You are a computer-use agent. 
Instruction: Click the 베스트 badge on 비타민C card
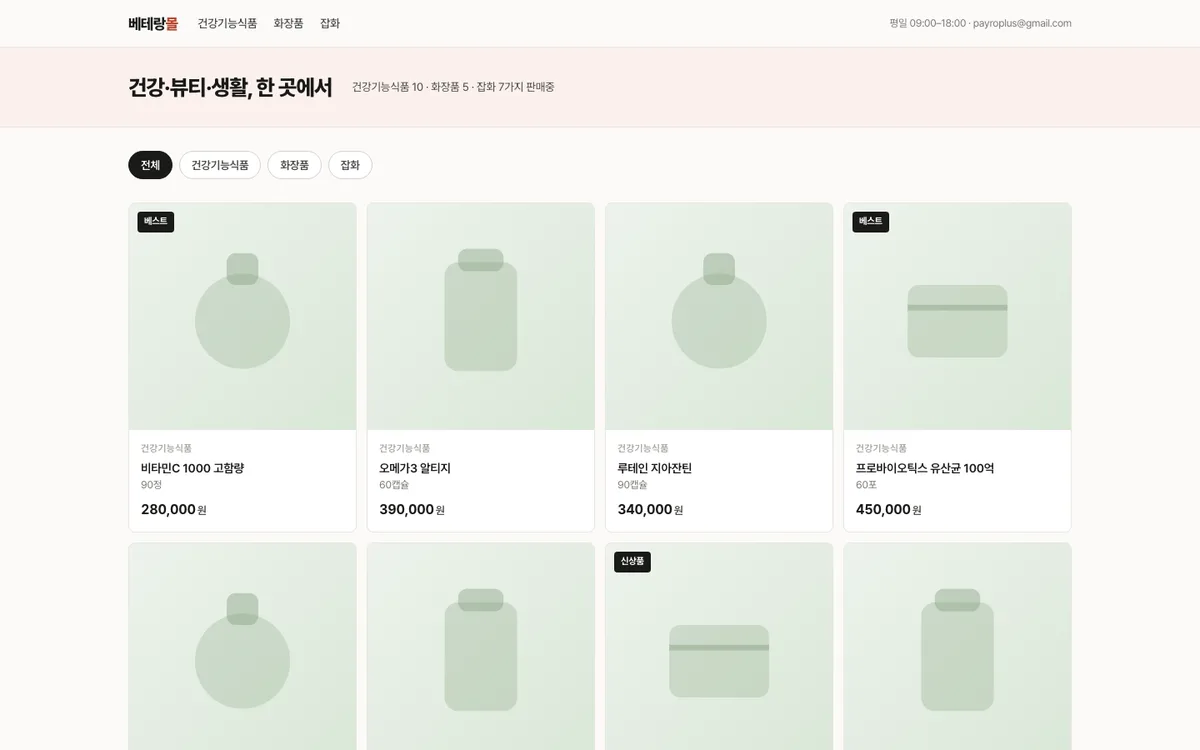click(156, 222)
